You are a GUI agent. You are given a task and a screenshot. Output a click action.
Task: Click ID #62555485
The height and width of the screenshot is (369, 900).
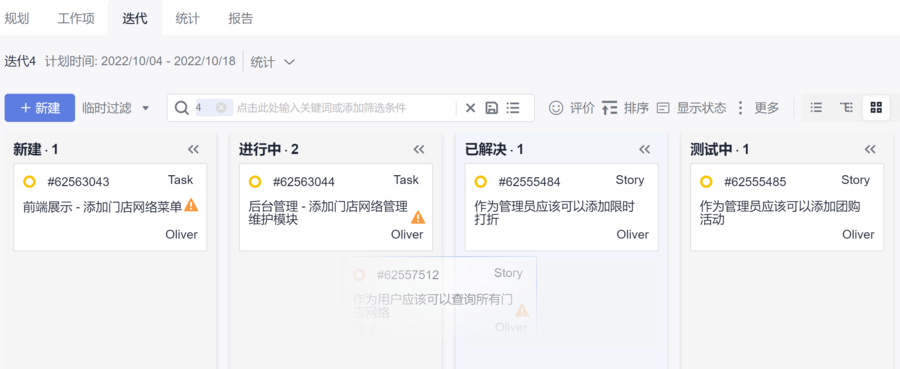click(755, 182)
